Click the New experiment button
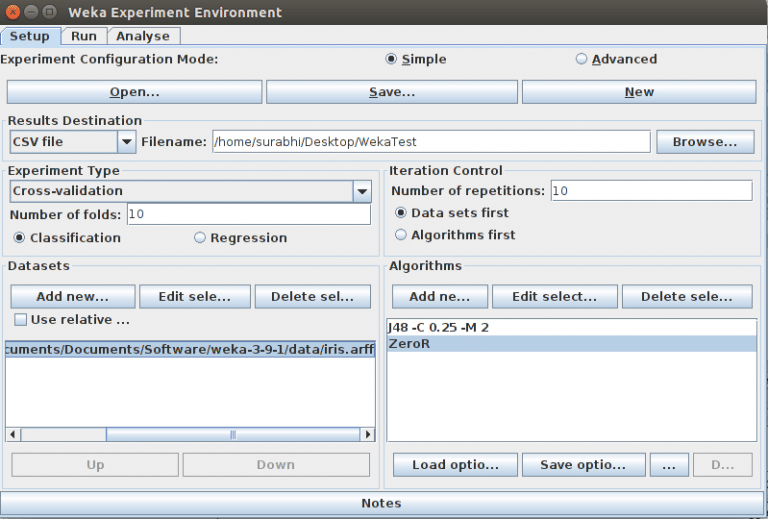The width and height of the screenshot is (768, 519). point(639,92)
